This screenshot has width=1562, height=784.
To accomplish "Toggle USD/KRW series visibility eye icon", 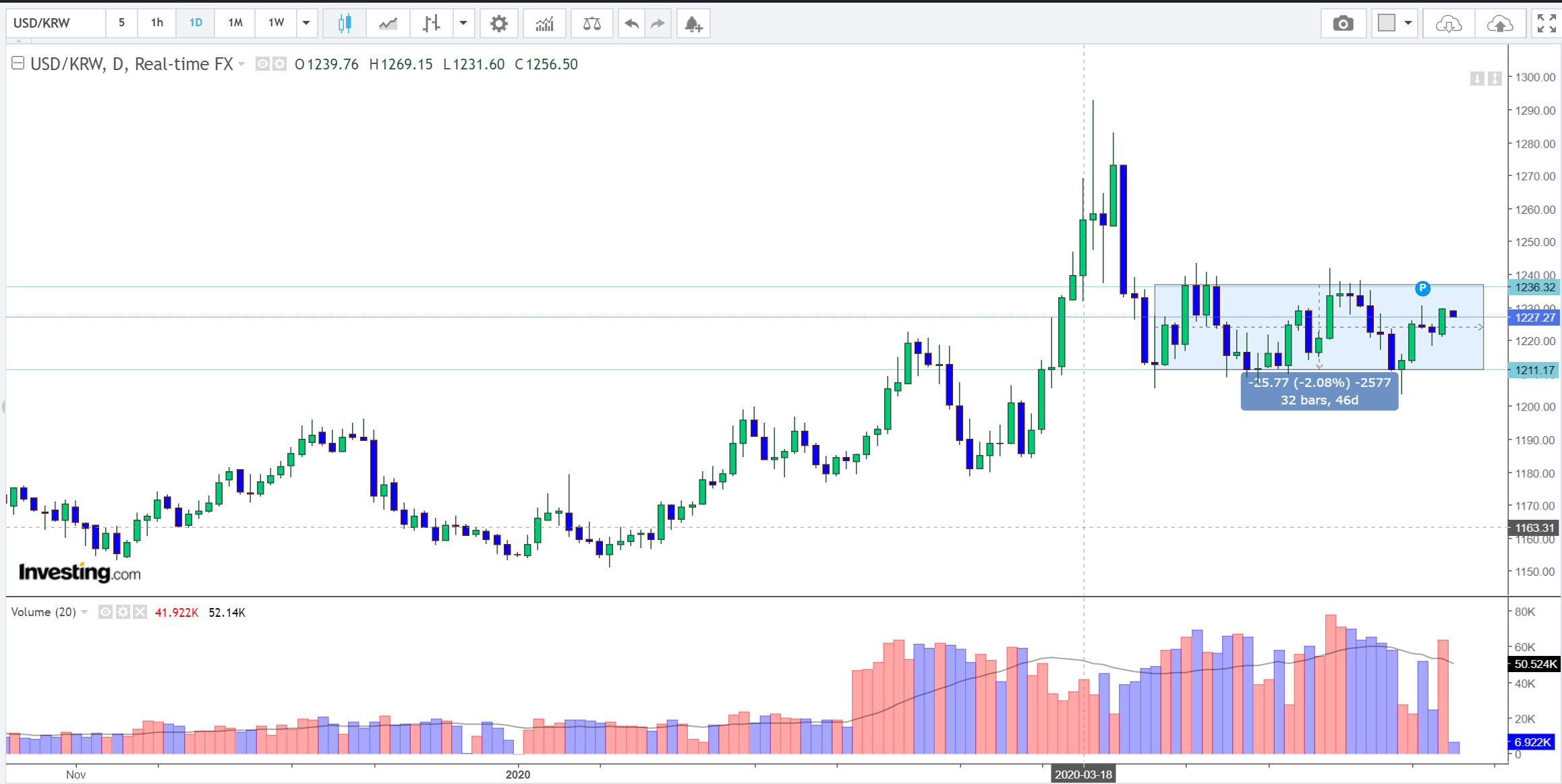I will [262, 64].
